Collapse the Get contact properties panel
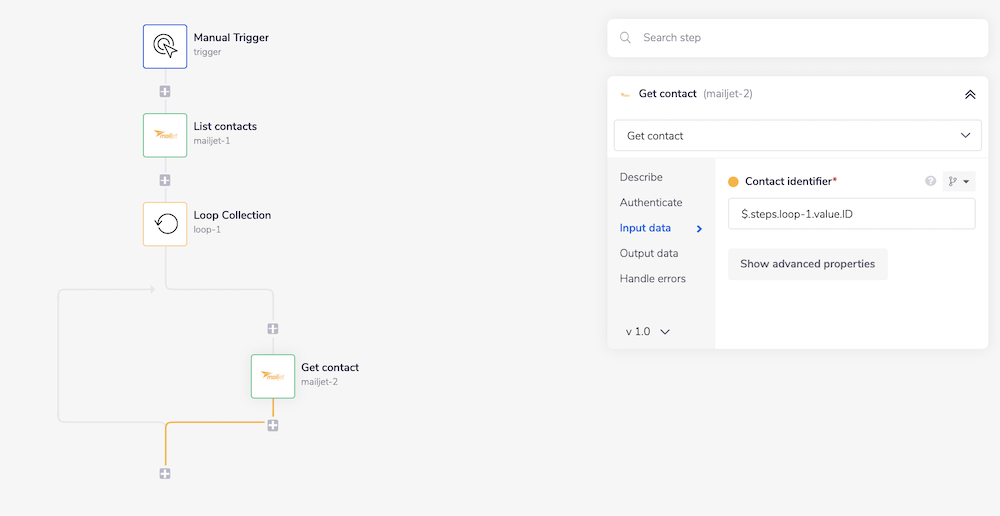Screen dimensions: 1000x516 969,94
